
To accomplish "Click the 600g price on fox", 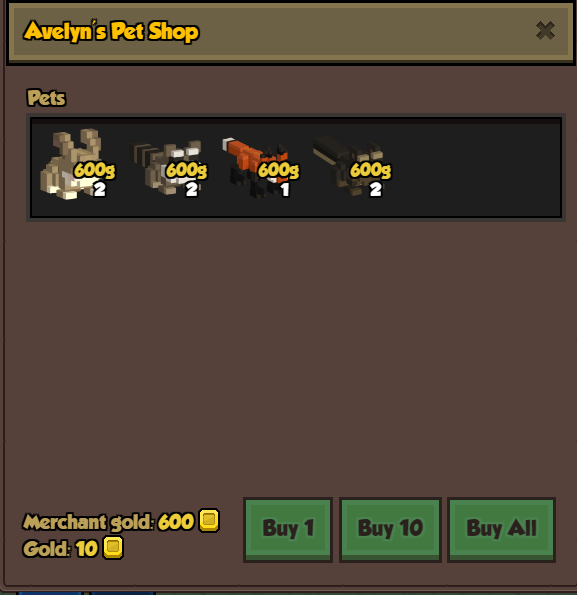I will [278, 170].
